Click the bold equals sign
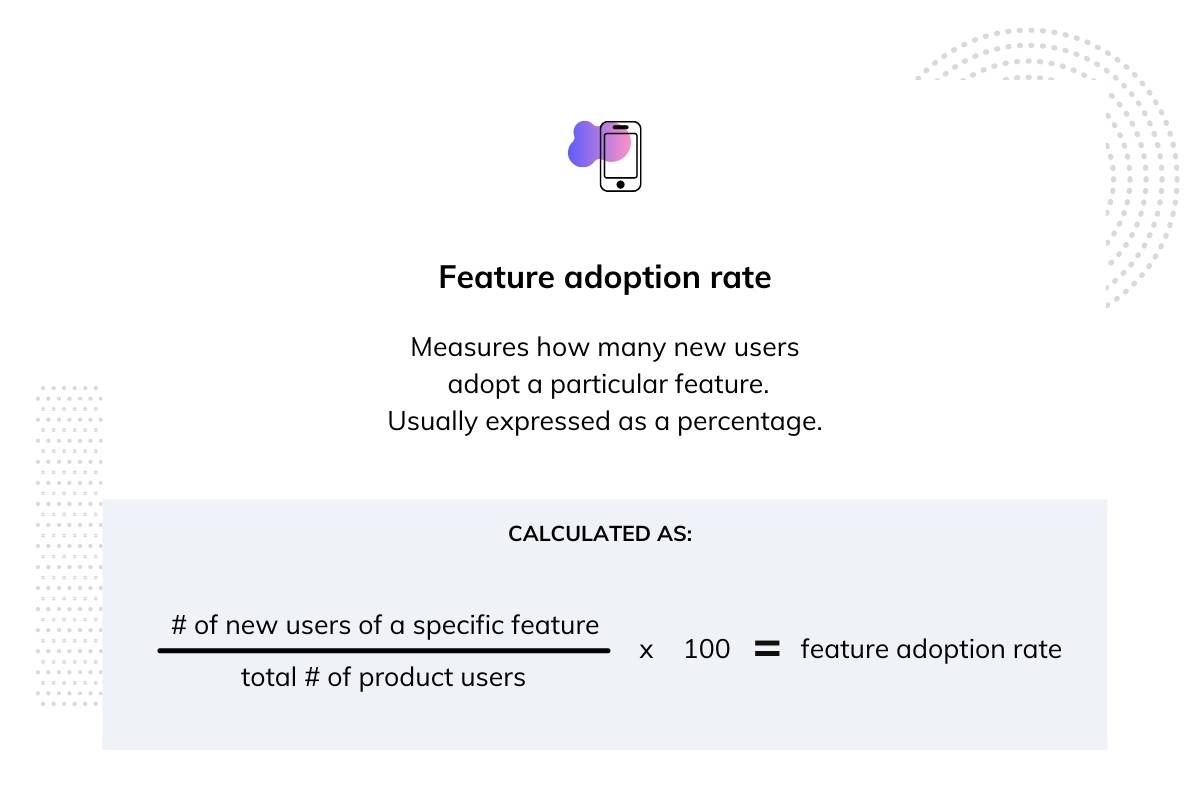The height and width of the screenshot is (800, 1200). coord(766,649)
